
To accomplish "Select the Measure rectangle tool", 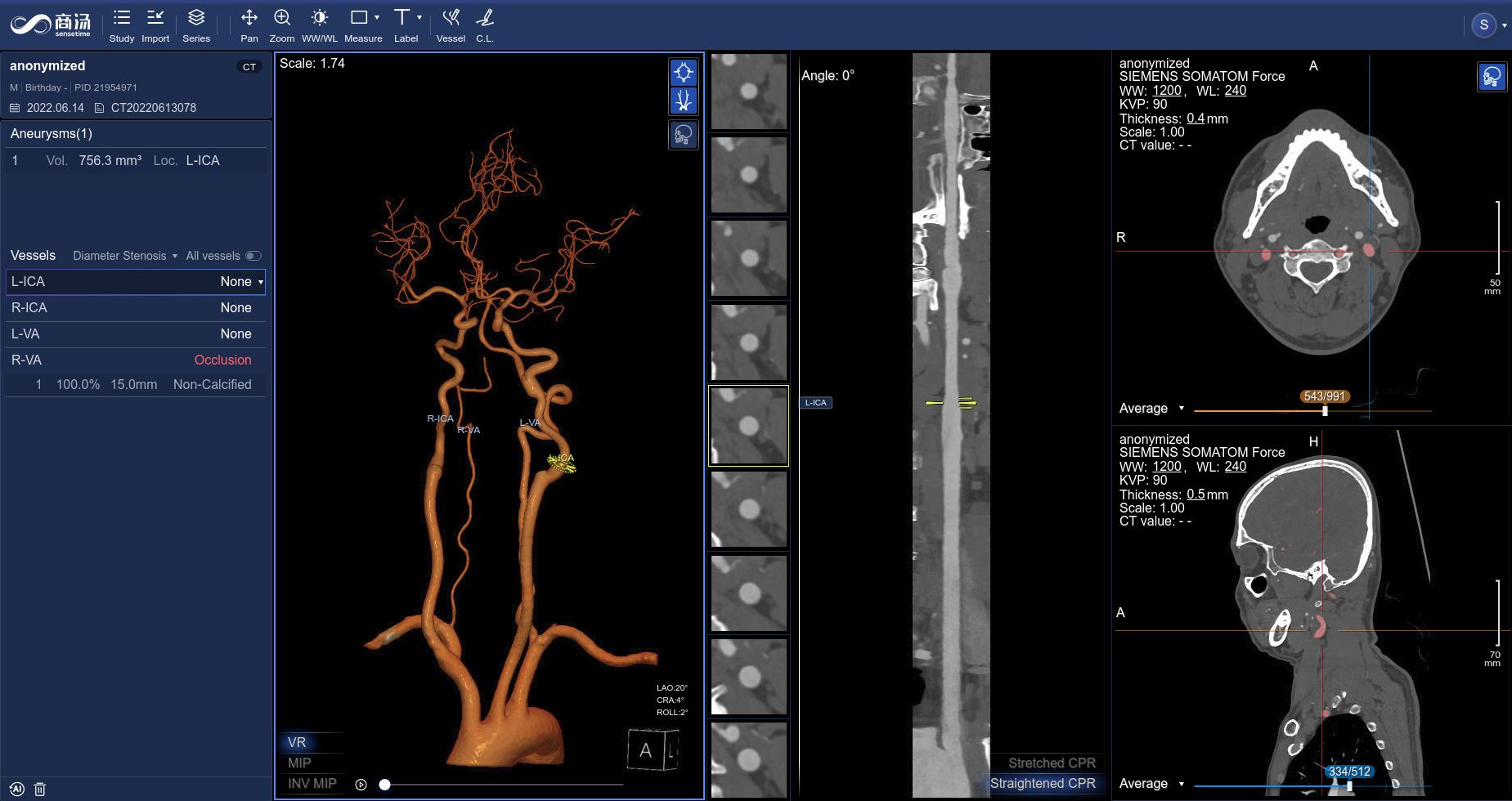I will pyautogui.click(x=359, y=17).
